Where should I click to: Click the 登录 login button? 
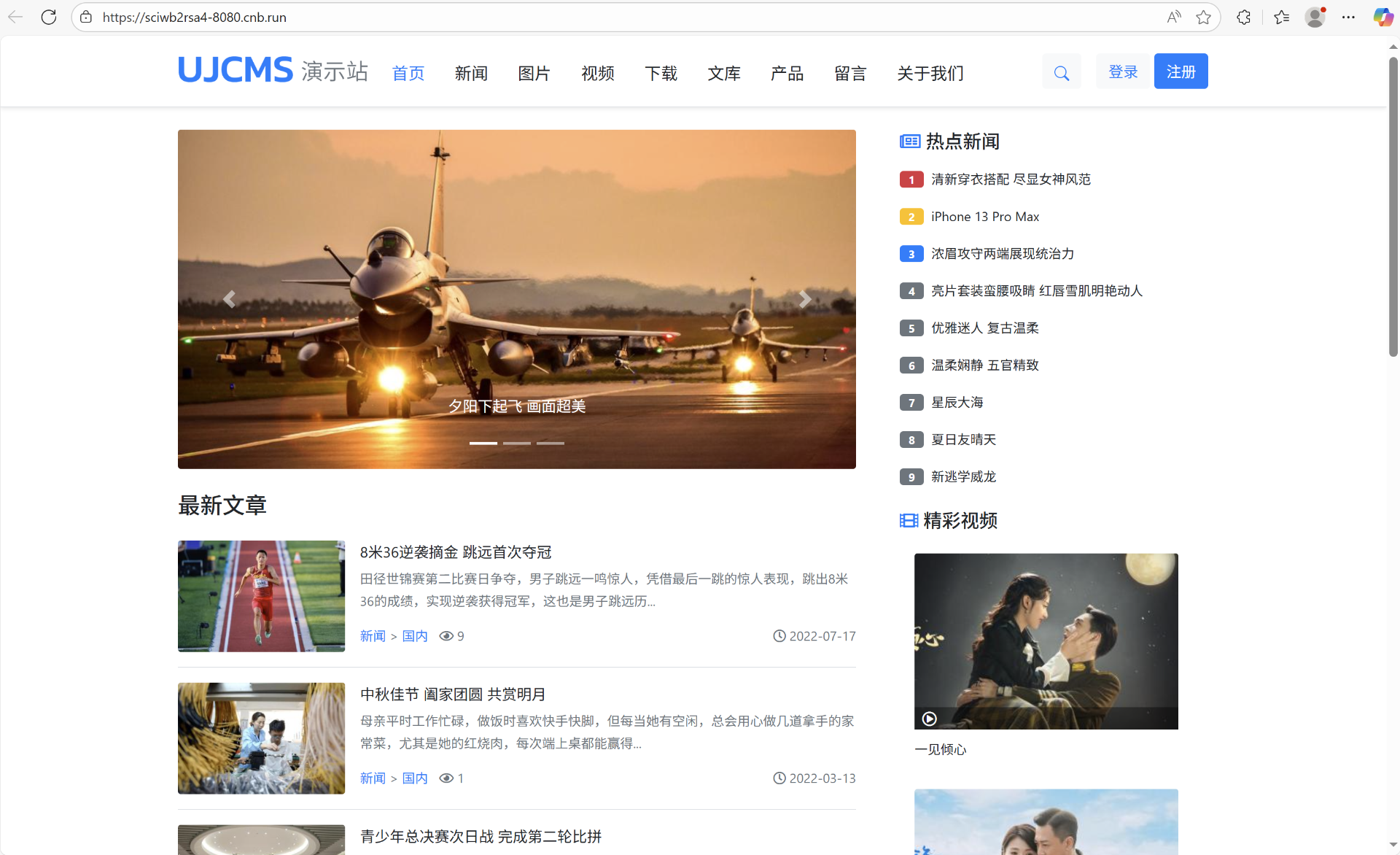1123,71
